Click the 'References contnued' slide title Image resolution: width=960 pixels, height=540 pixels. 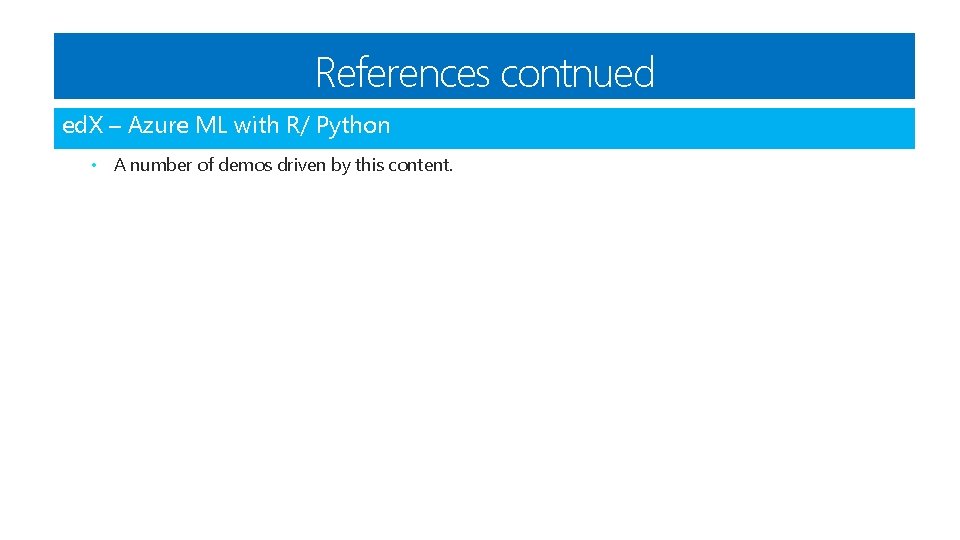click(x=485, y=72)
